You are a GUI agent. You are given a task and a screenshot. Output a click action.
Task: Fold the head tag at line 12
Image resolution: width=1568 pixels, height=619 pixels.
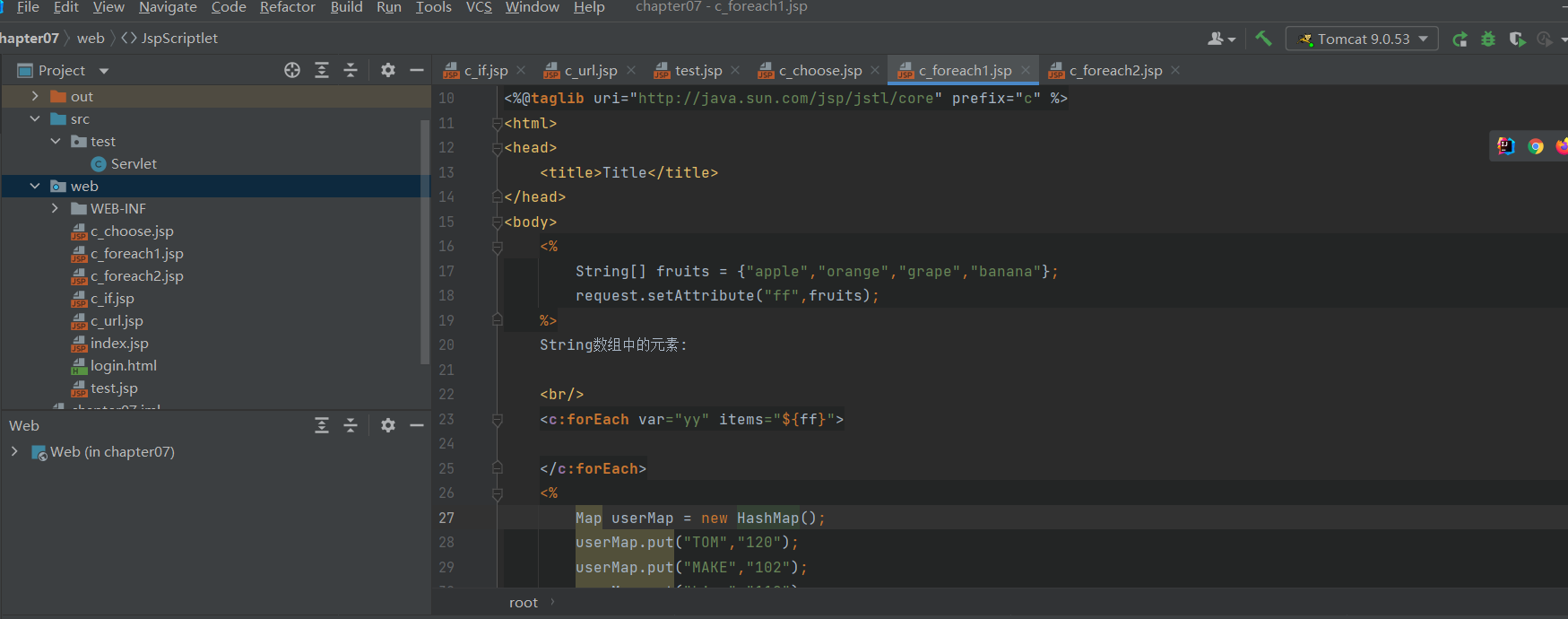point(497,148)
